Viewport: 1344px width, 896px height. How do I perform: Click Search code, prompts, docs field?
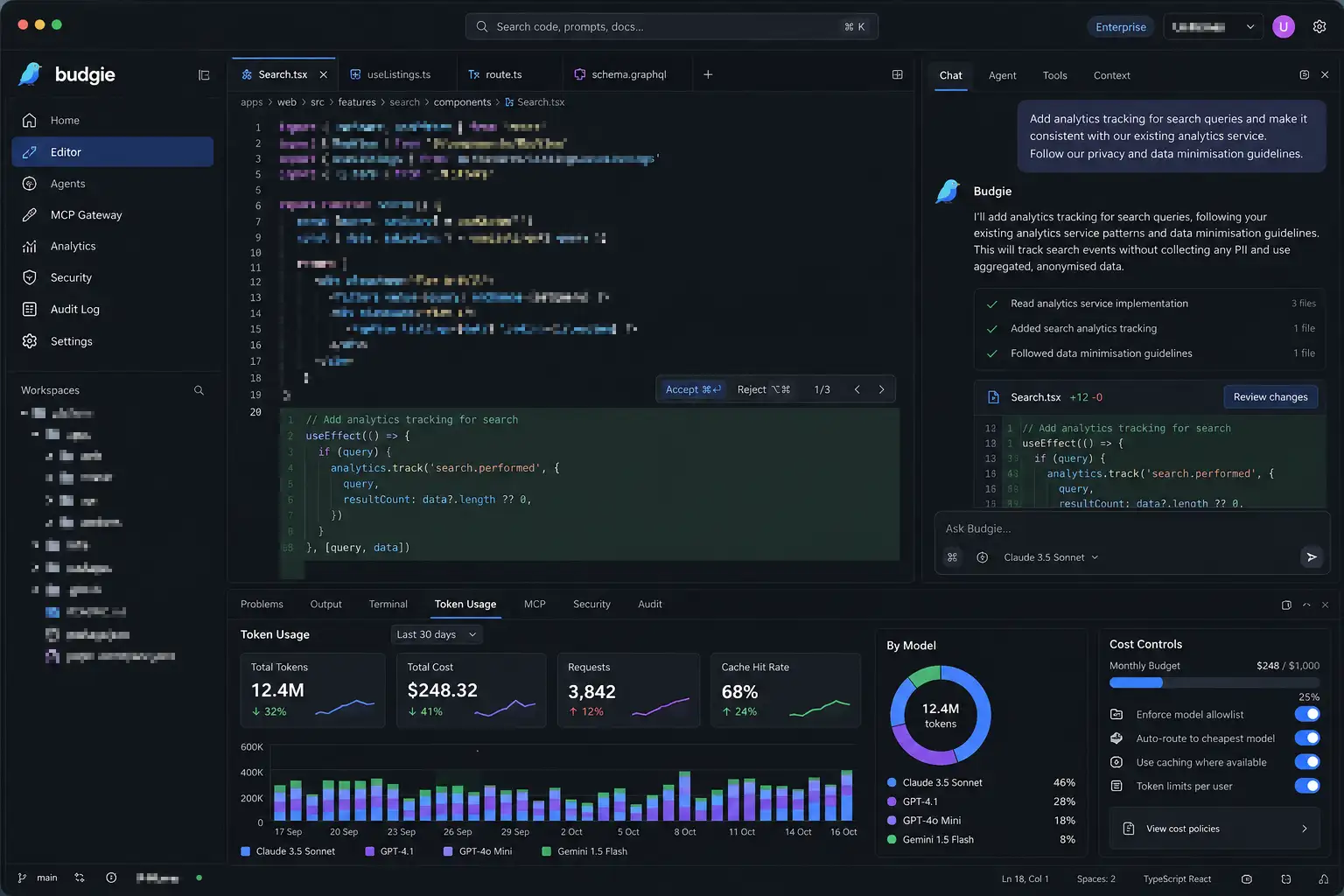pyautogui.click(x=671, y=26)
